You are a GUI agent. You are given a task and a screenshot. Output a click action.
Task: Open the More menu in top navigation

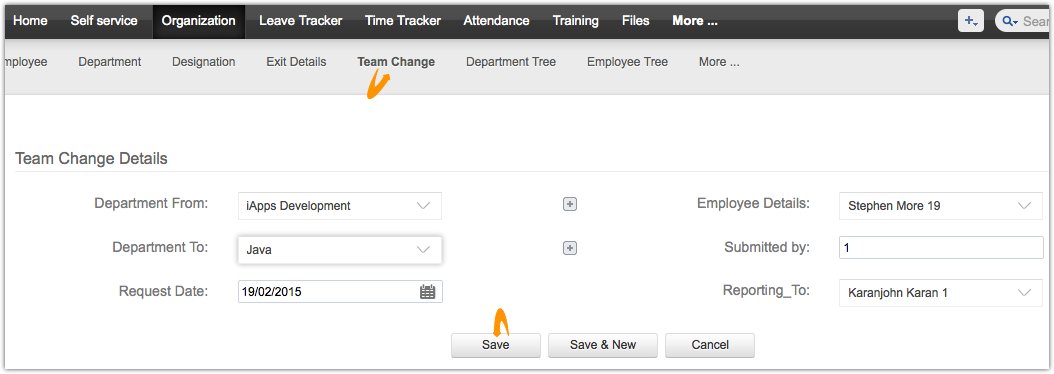click(x=695, y=21)
